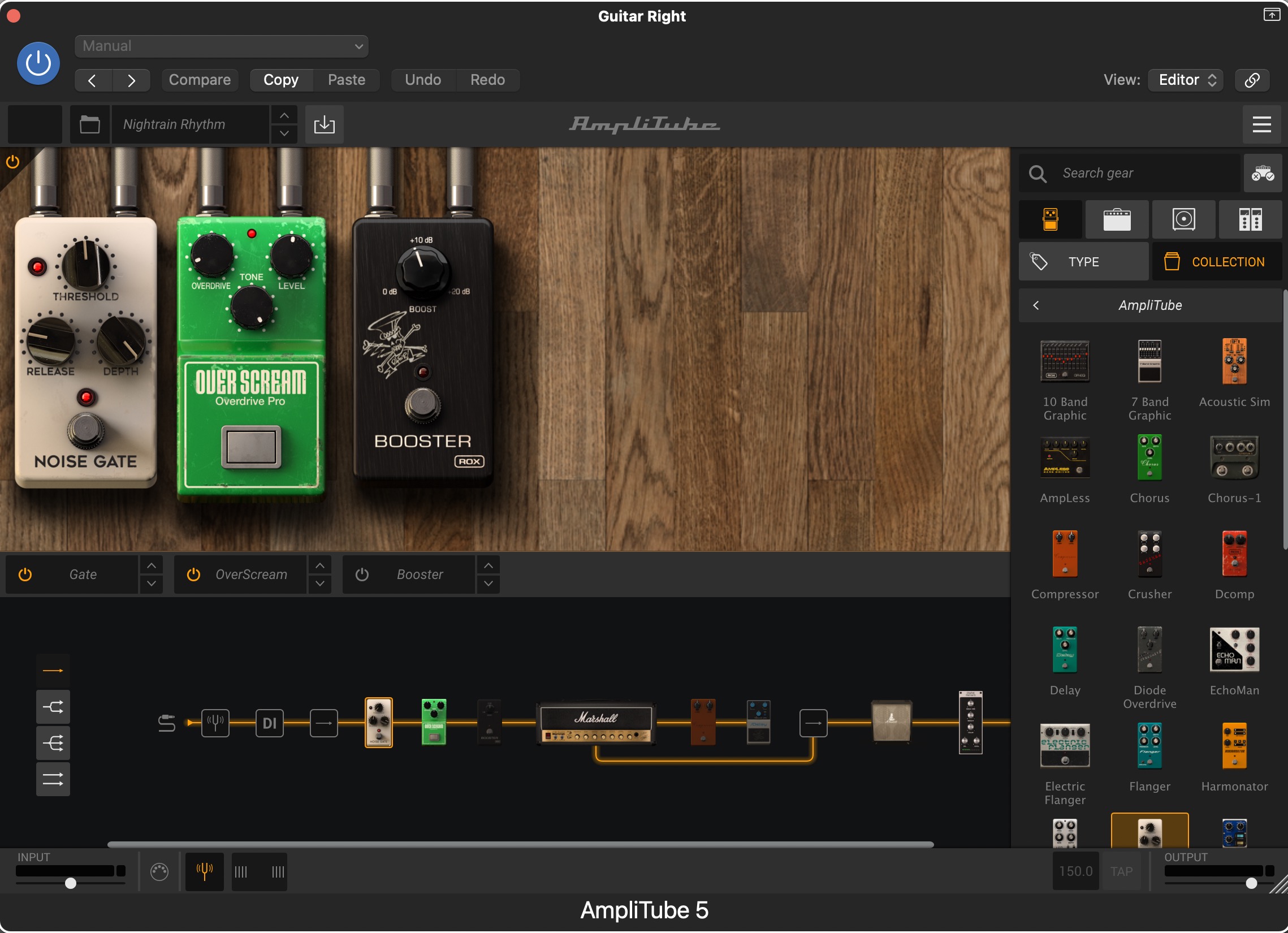The width and height of the screenshot is (1288, 933).
Task: Open the preset browser folder icon
Action: 90,124
